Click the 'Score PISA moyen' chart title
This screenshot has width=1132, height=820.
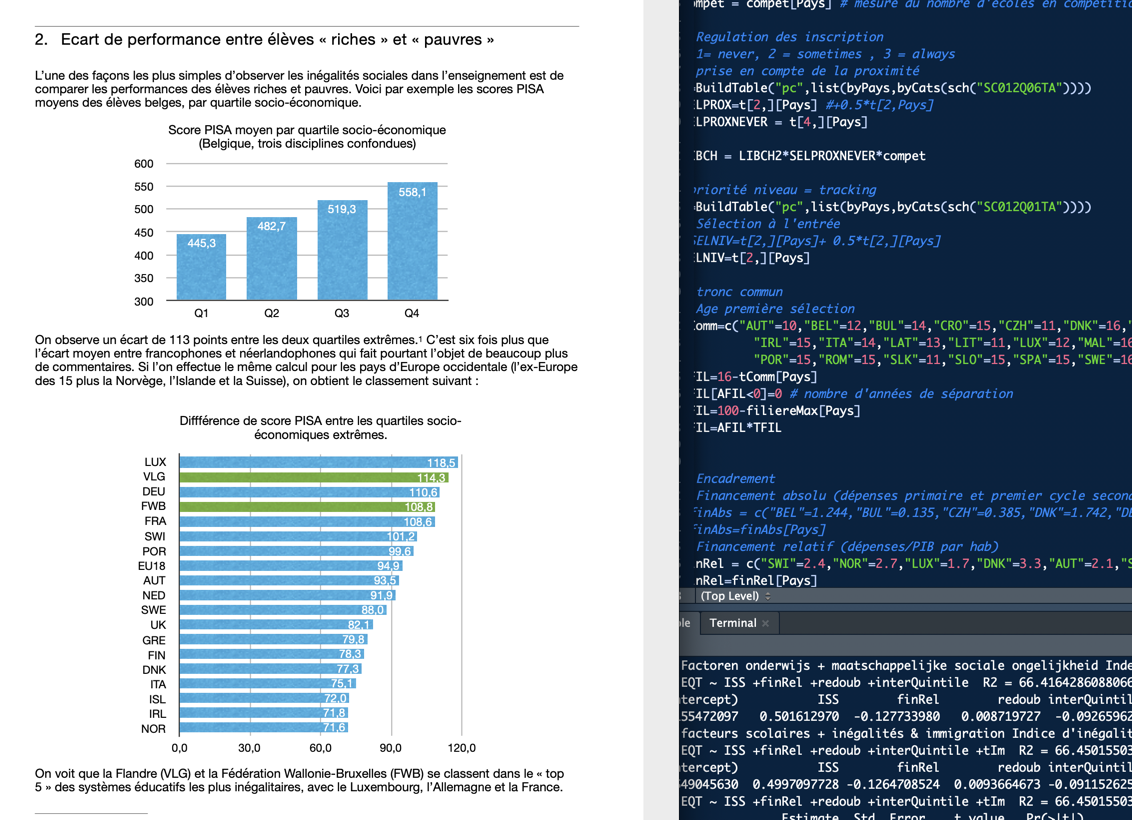pos(306,130)
